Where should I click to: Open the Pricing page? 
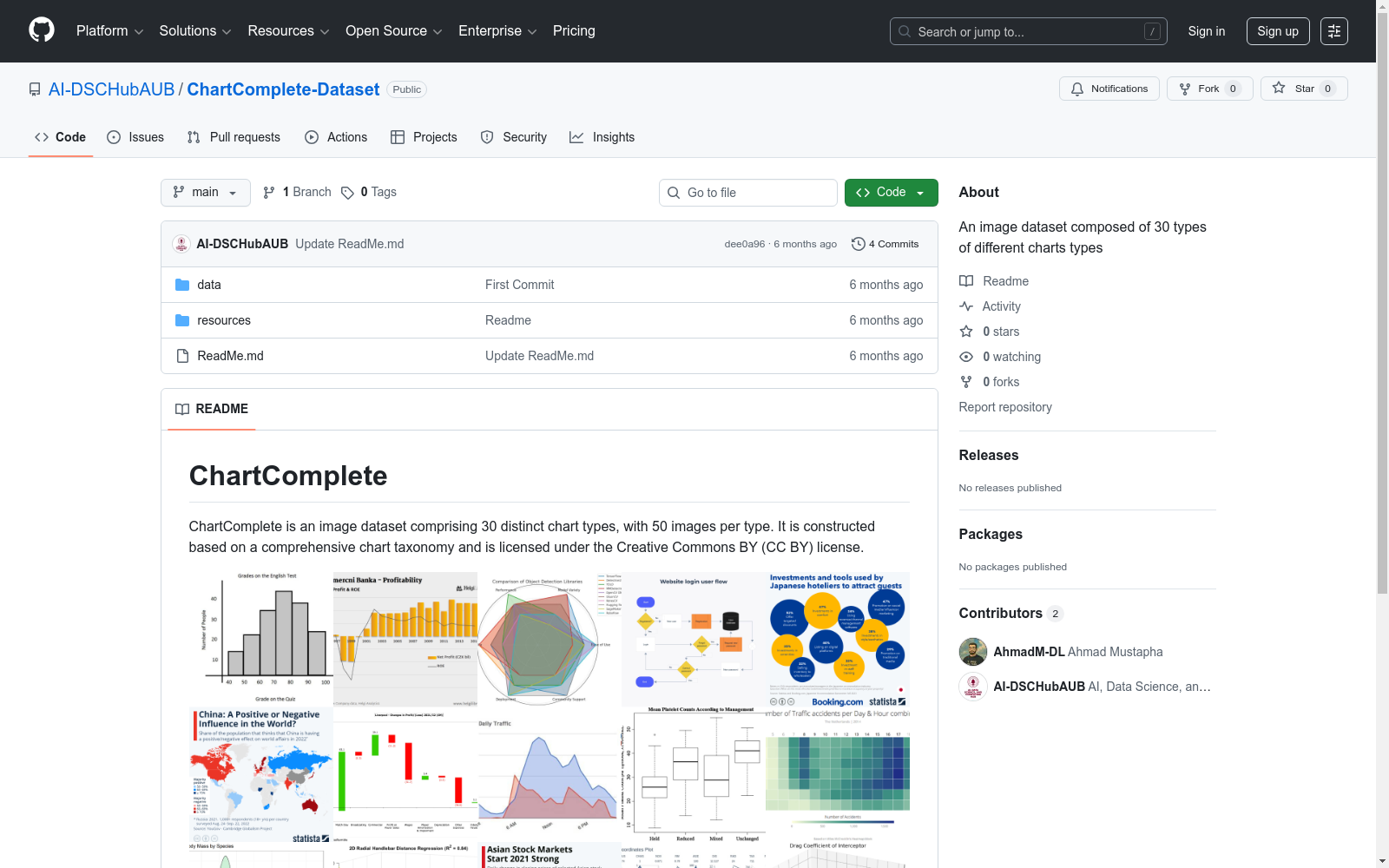tap(574, 31)
